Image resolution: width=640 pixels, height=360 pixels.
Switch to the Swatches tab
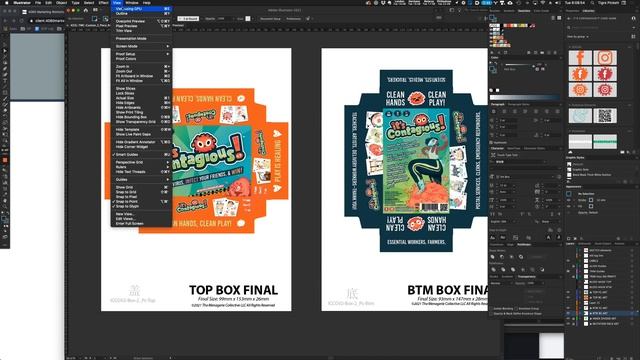[x=524, y=11]
